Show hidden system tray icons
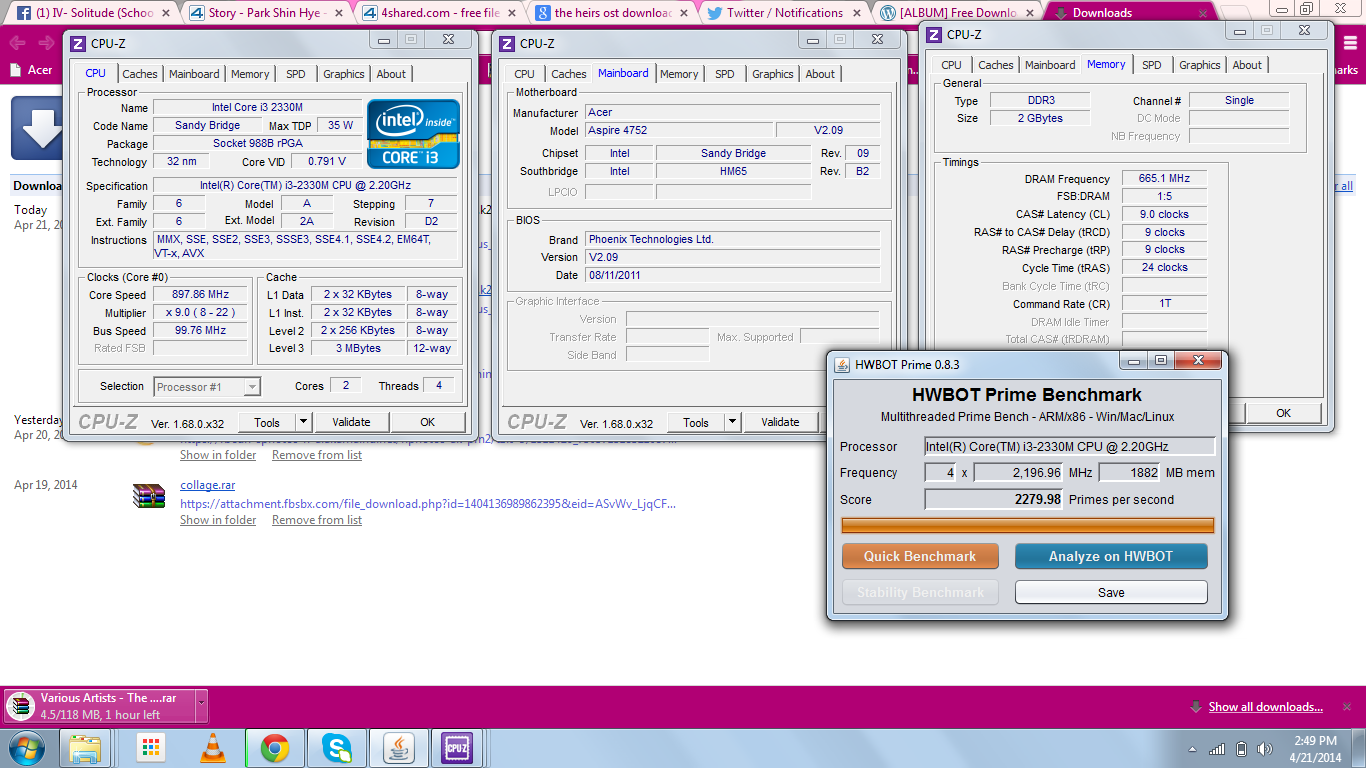 pyautogui.click(x=1192, y=749)
